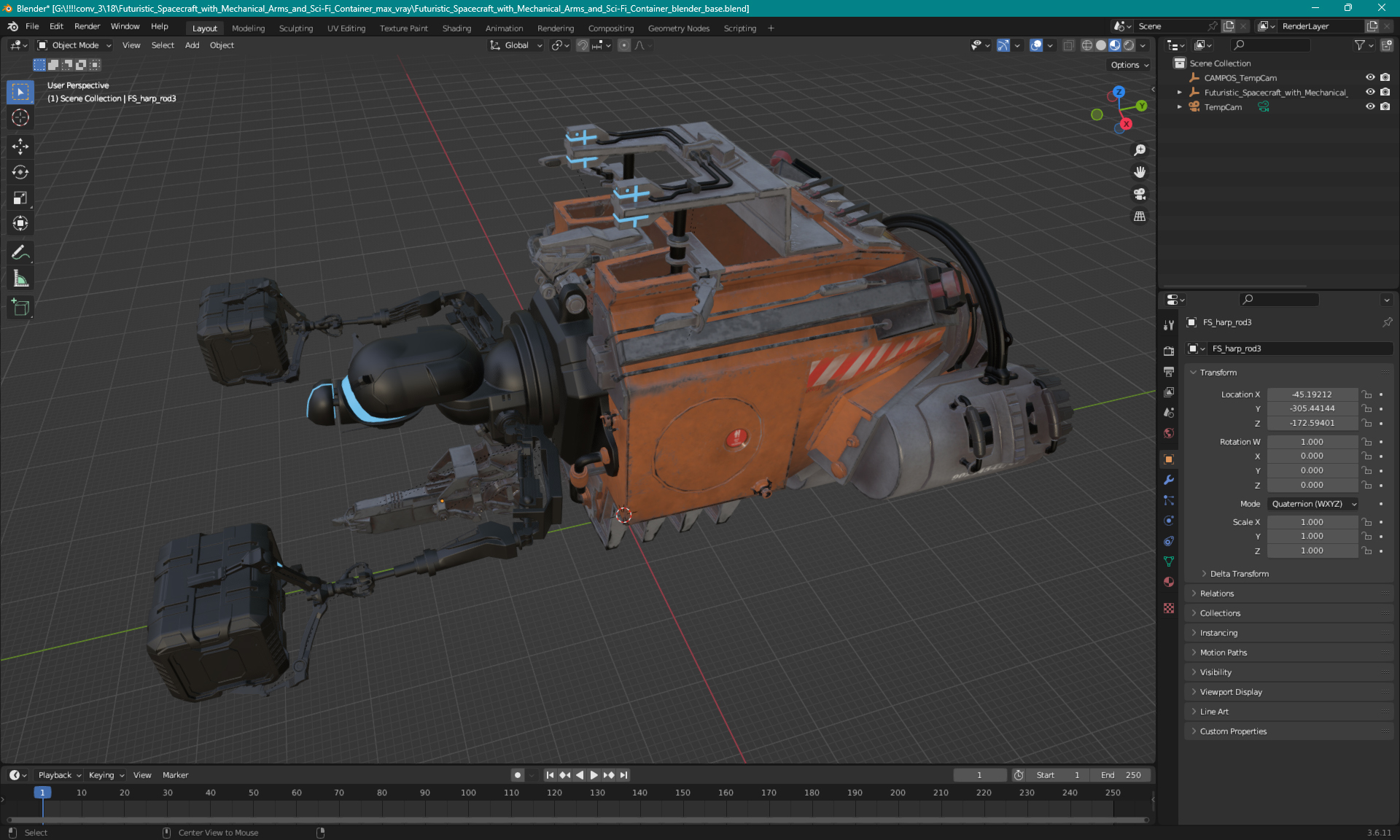Click the play animation button
The image size is (1400, 840).
tap(593, 775)
